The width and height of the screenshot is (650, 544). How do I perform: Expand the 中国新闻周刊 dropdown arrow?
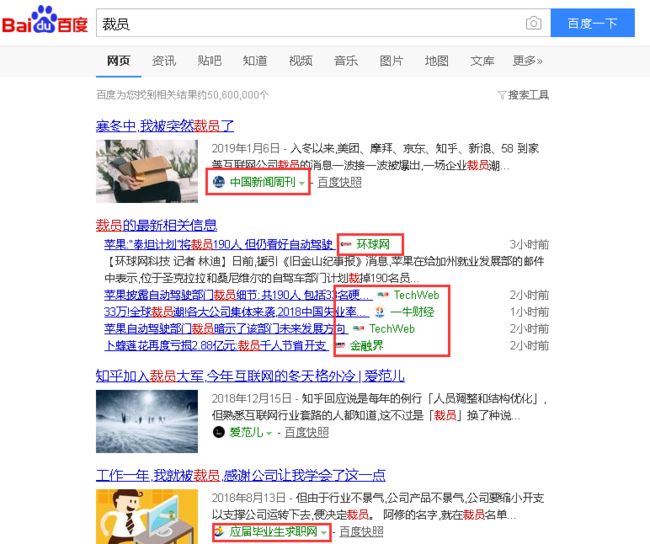tap(302, 183)
